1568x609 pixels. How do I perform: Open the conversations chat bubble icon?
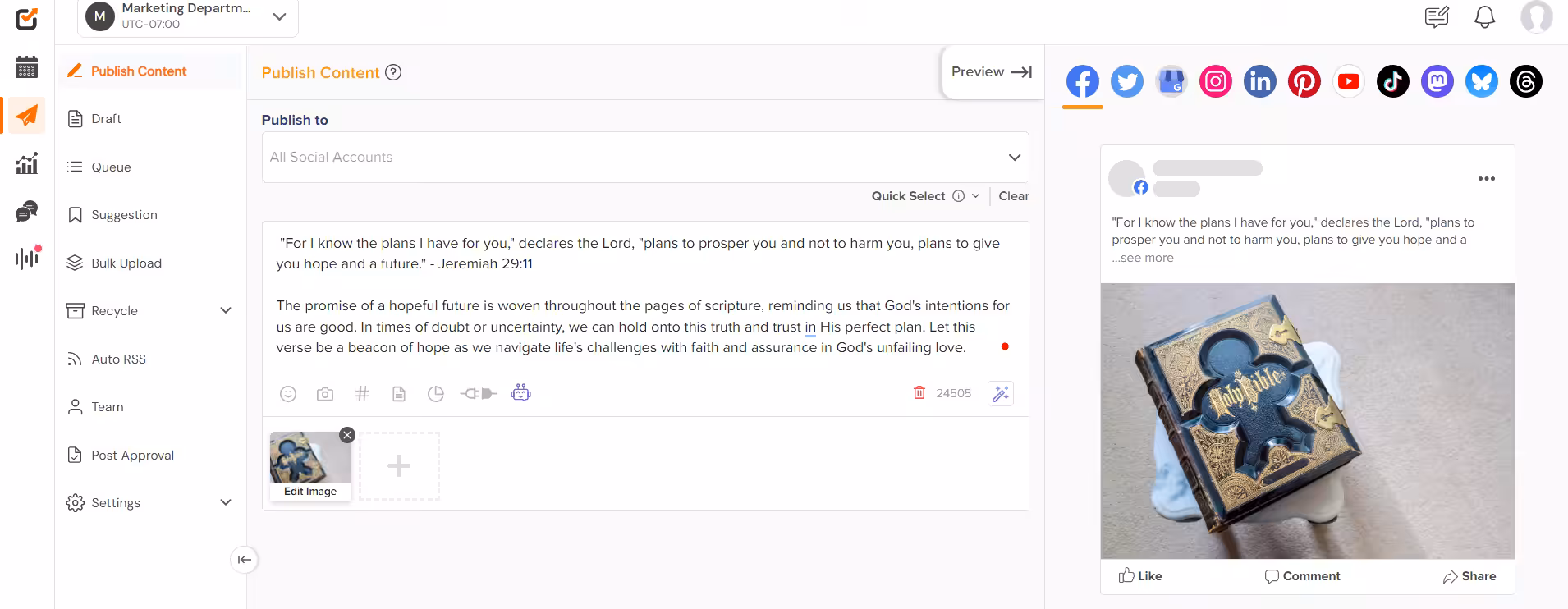(x=26, y=212)
